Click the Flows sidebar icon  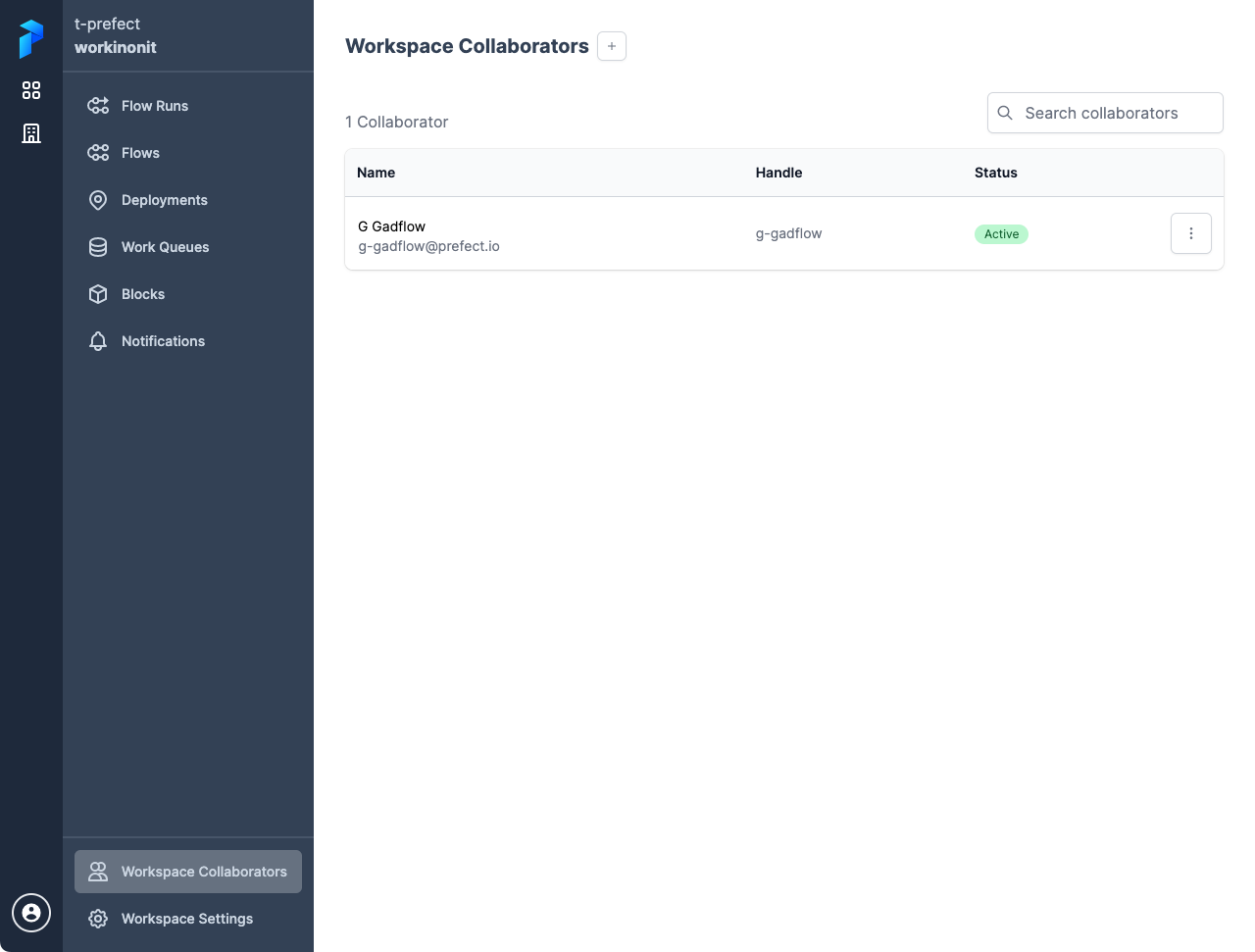pos(98,153)
